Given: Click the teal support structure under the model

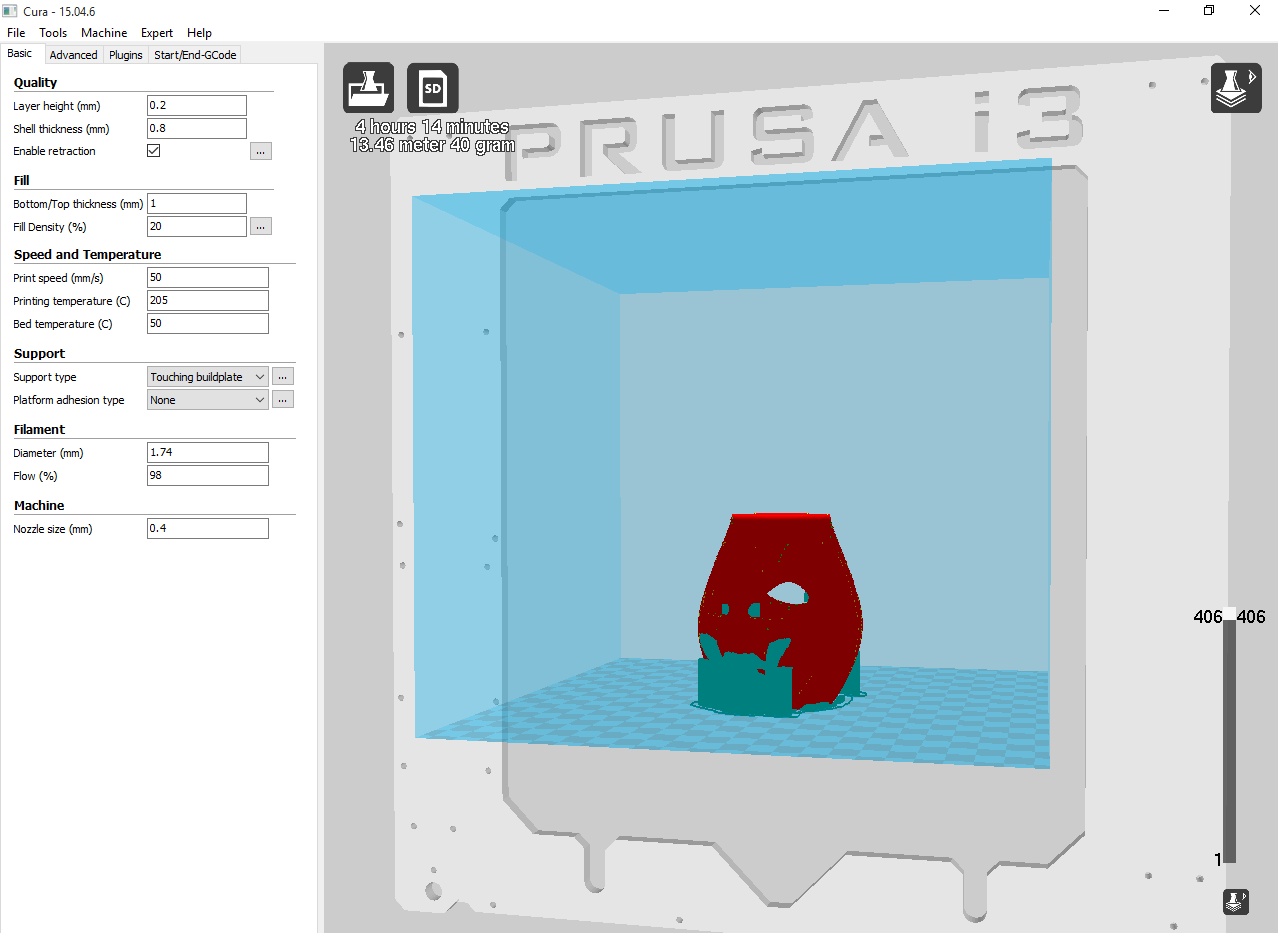Looking at the screenshot, I should click(x=744, y=686).
